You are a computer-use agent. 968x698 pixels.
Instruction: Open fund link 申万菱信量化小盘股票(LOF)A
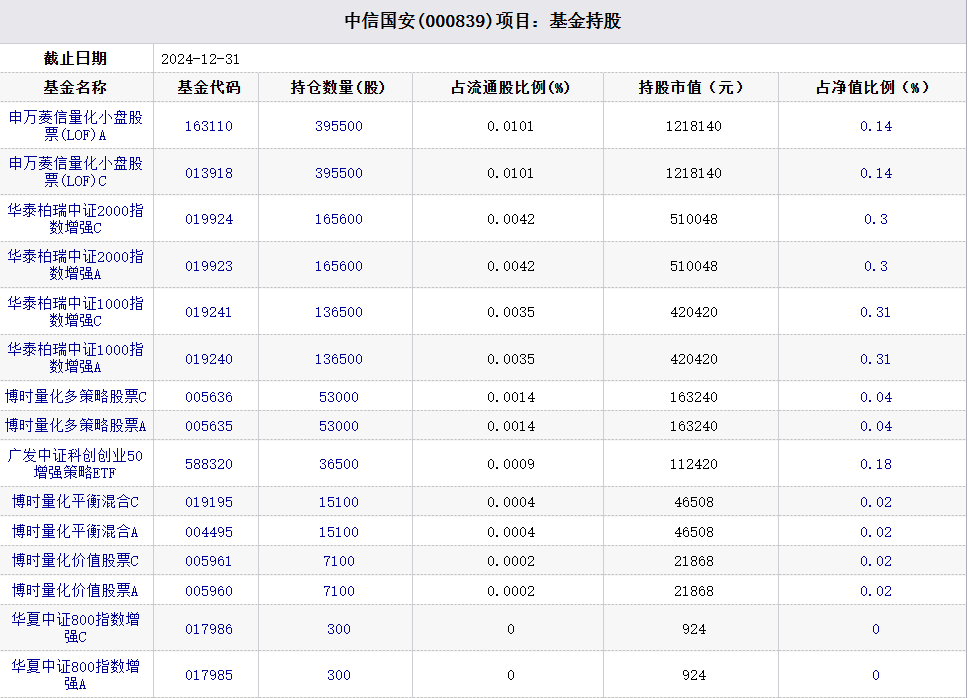(76, 126)
